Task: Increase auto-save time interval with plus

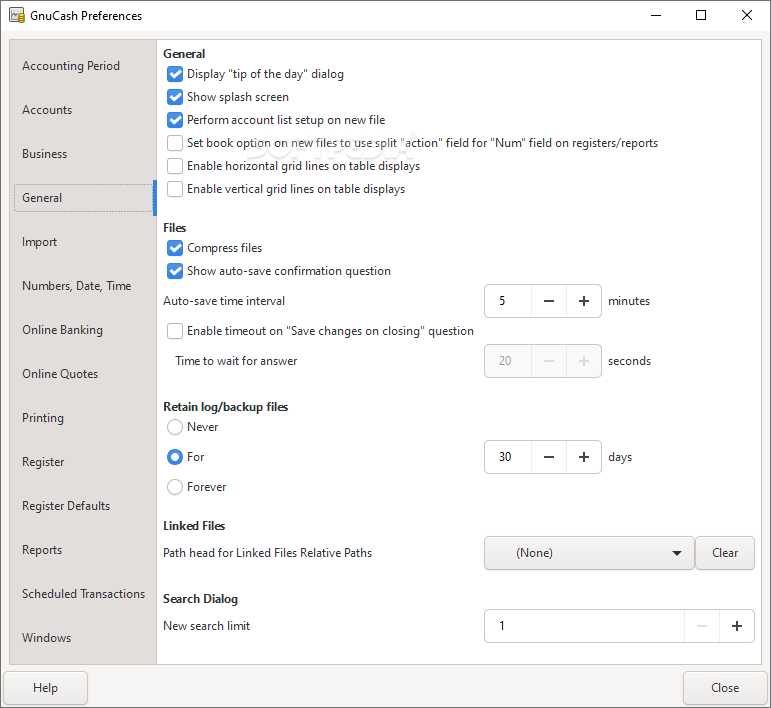Action: pos(584,301)
